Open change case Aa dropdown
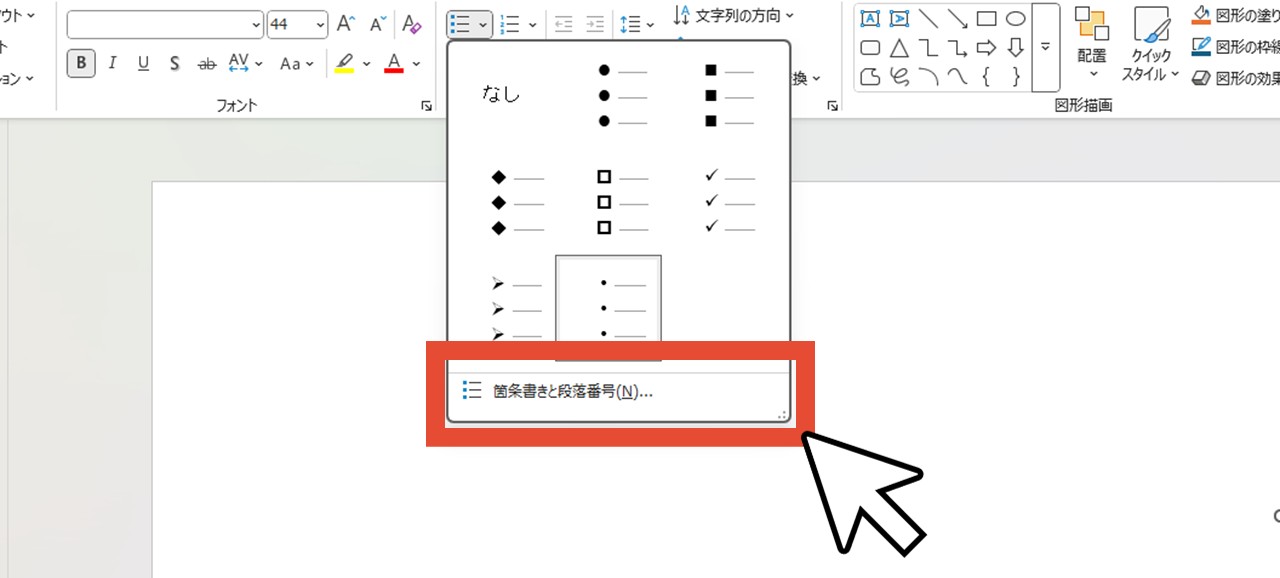Viewport: 1280px width, 578px height. click(x=297, y=63)
